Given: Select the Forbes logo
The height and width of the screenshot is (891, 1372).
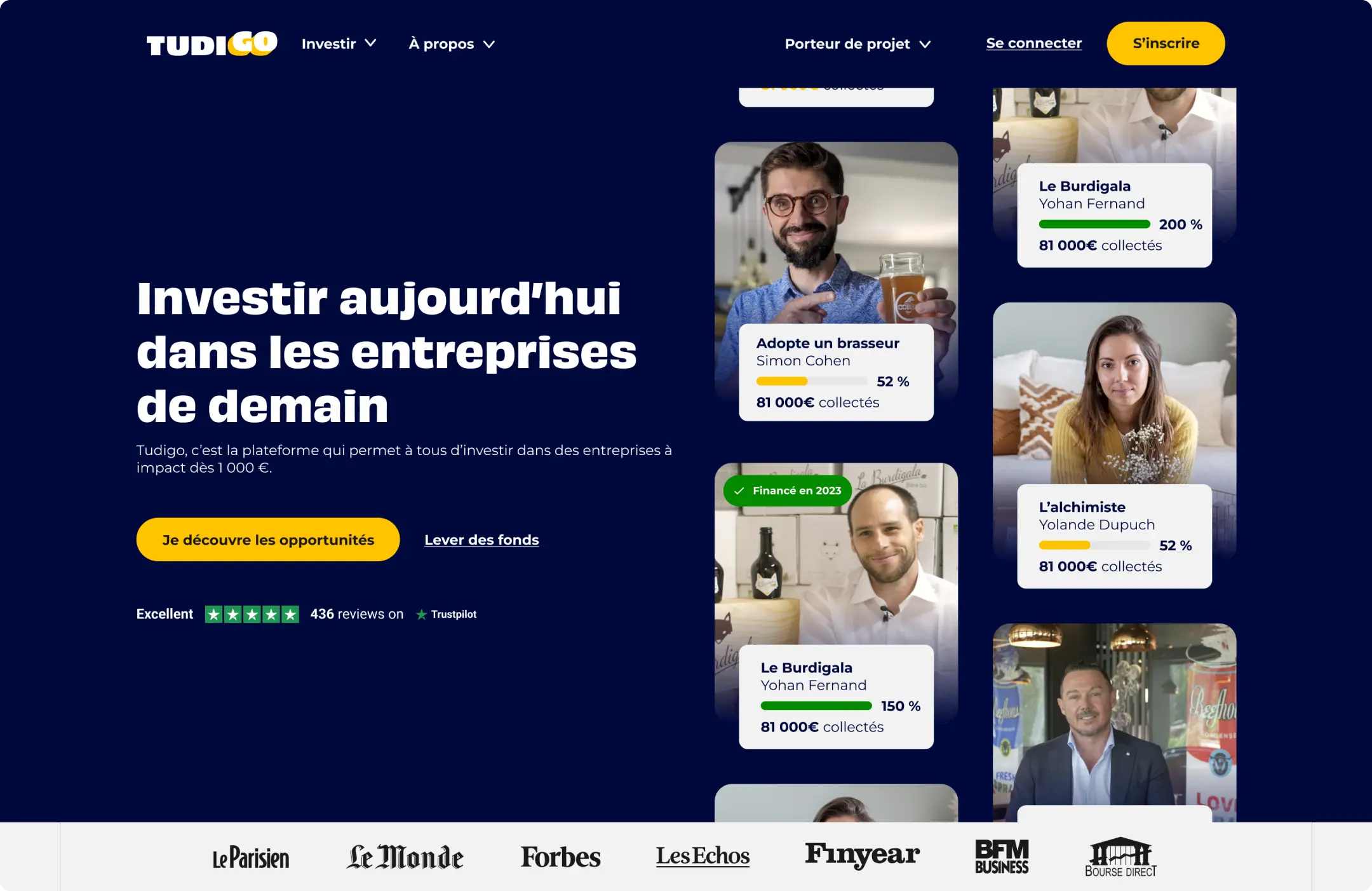Looking at the screenshot, I should (560, 857).
